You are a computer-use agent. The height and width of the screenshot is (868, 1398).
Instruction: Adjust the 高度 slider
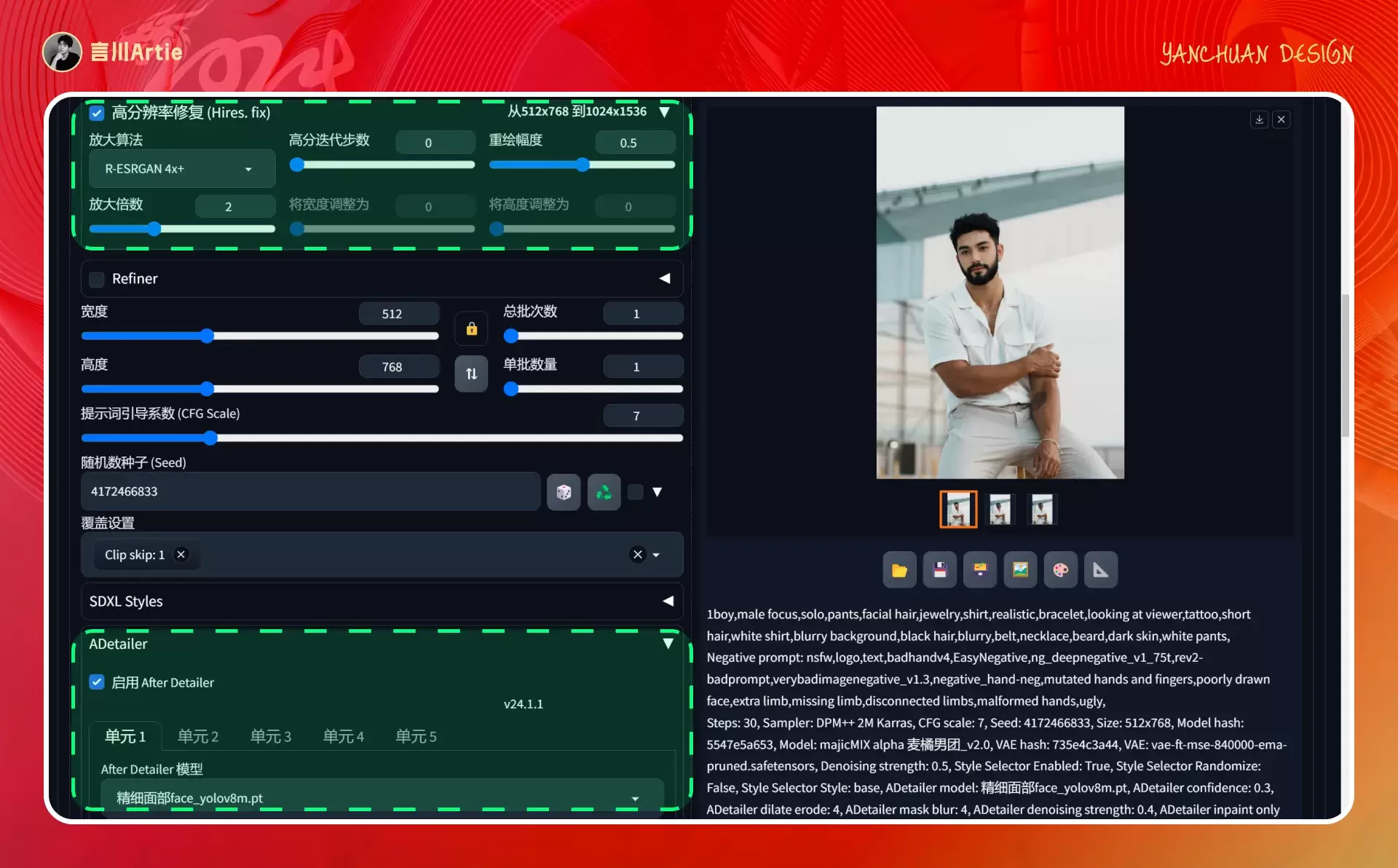tap(260, 389)
